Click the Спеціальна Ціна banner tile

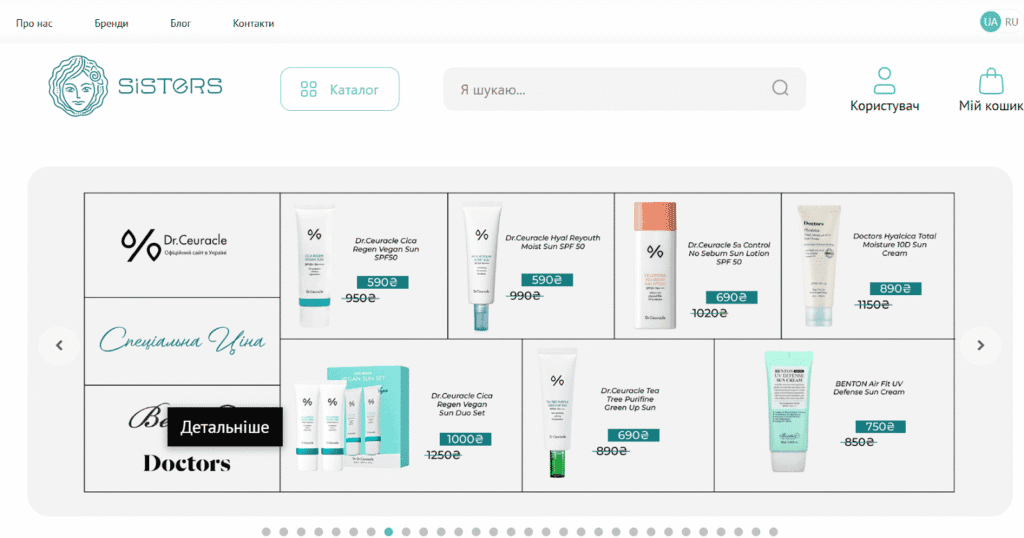click(x=182, y=341)
